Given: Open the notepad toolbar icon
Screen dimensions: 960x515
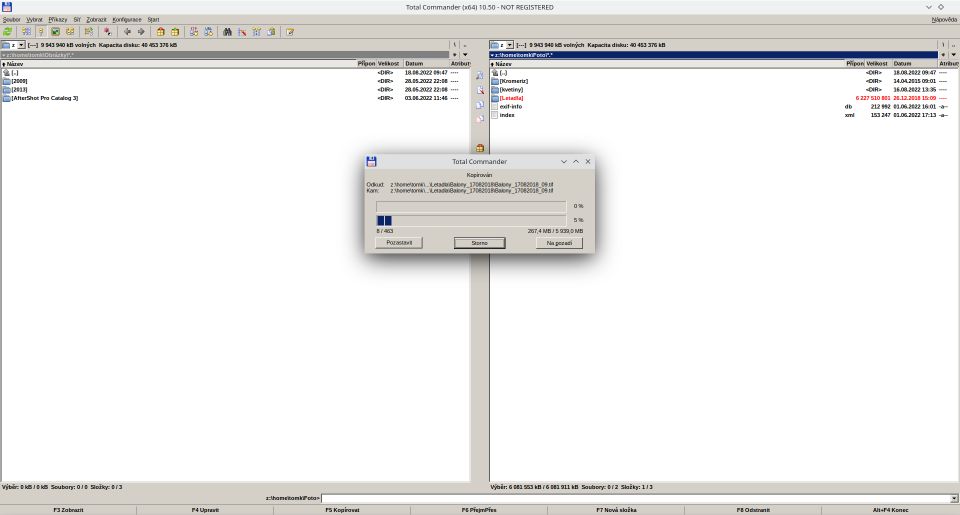Looking at the screenshot, I should pos(290,31).
